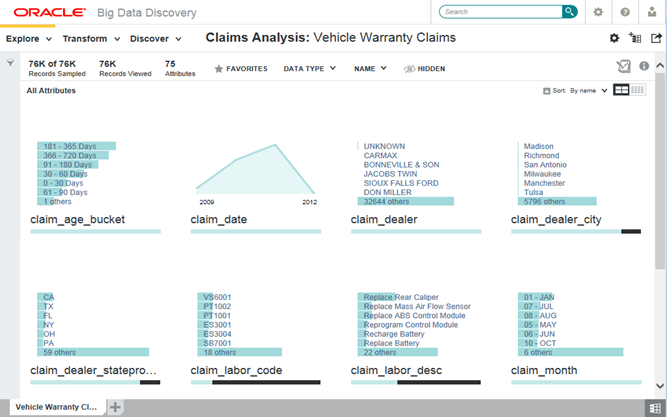The height and width of the screenshot is (417, 667).
Task: Click the All Attributes heading
Action: click(x=51, y=91)
